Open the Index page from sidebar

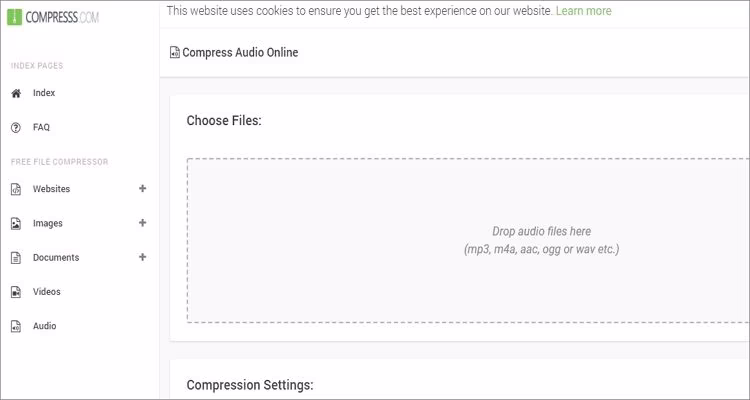(x=44, y=93)
